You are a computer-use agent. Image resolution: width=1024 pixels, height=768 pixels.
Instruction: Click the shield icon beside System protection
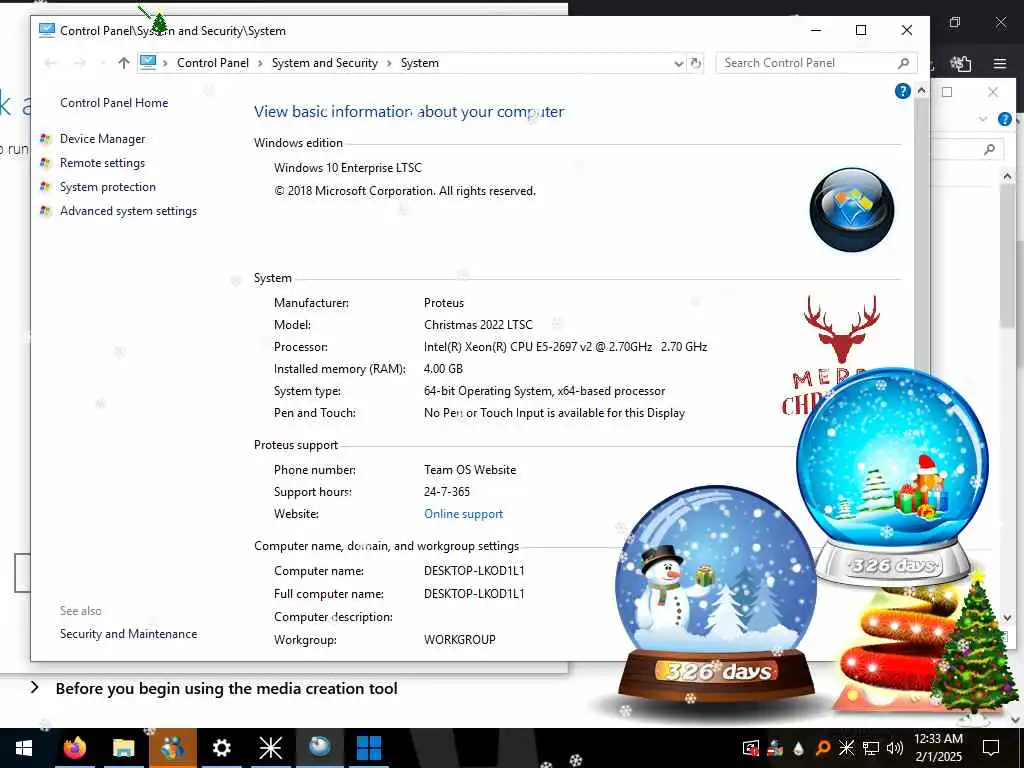(45, 187)
